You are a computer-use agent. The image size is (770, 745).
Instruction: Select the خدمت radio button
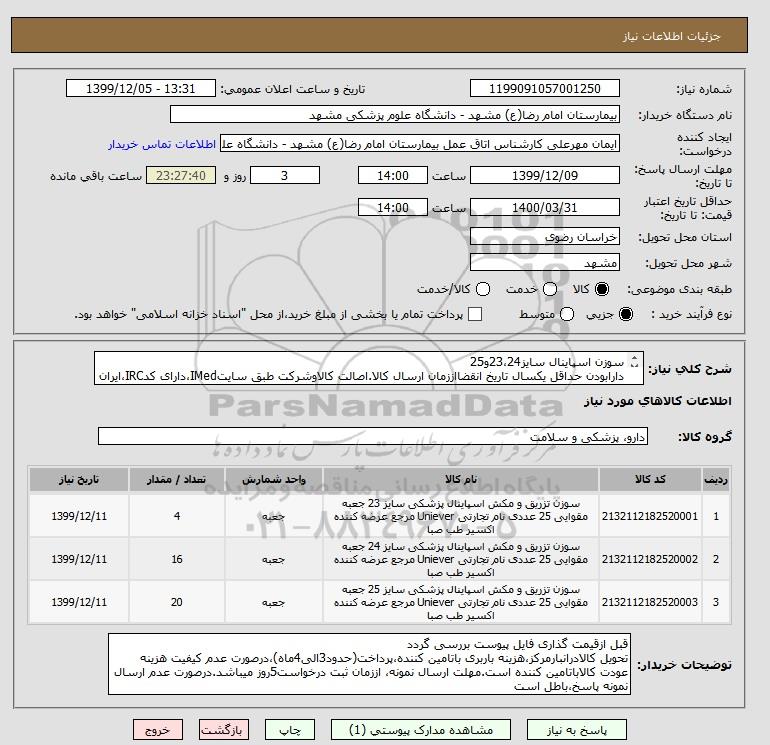(550, 289)
